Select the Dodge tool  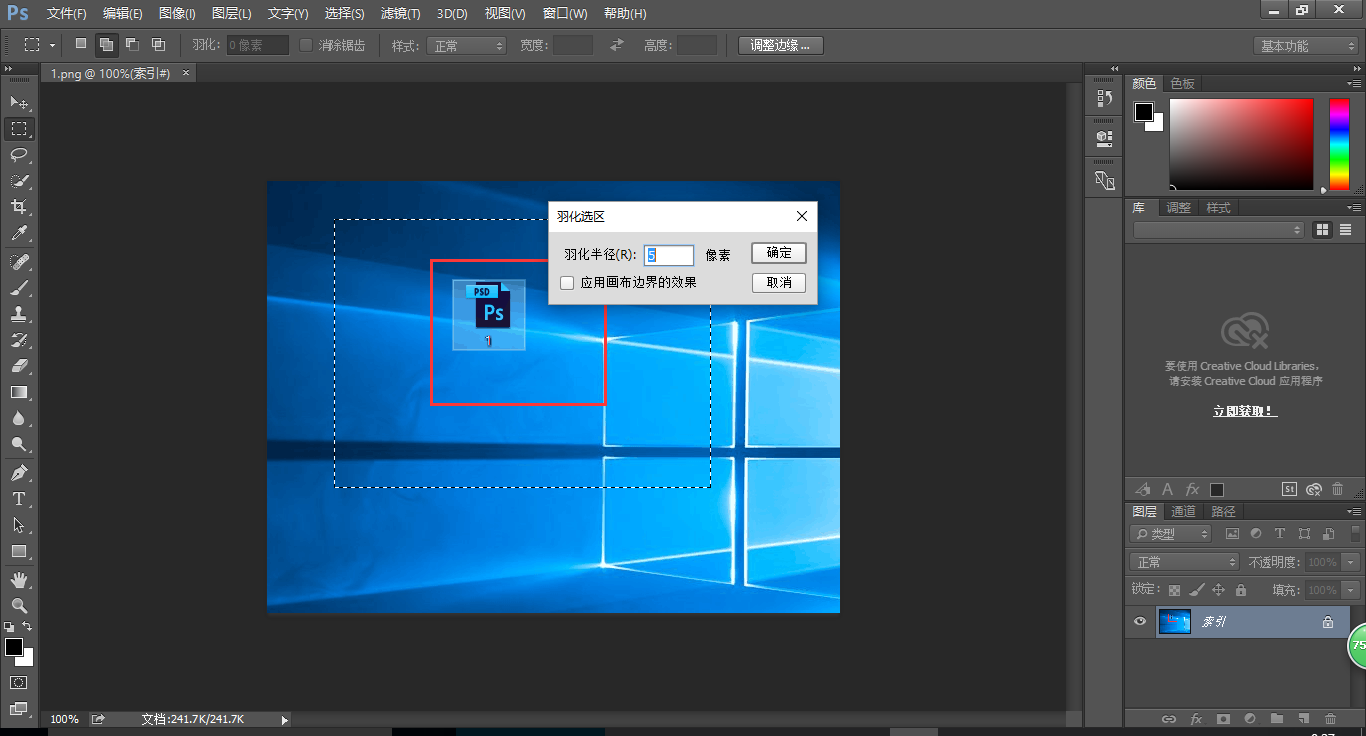pyautogui.click(x=19, y=444)
